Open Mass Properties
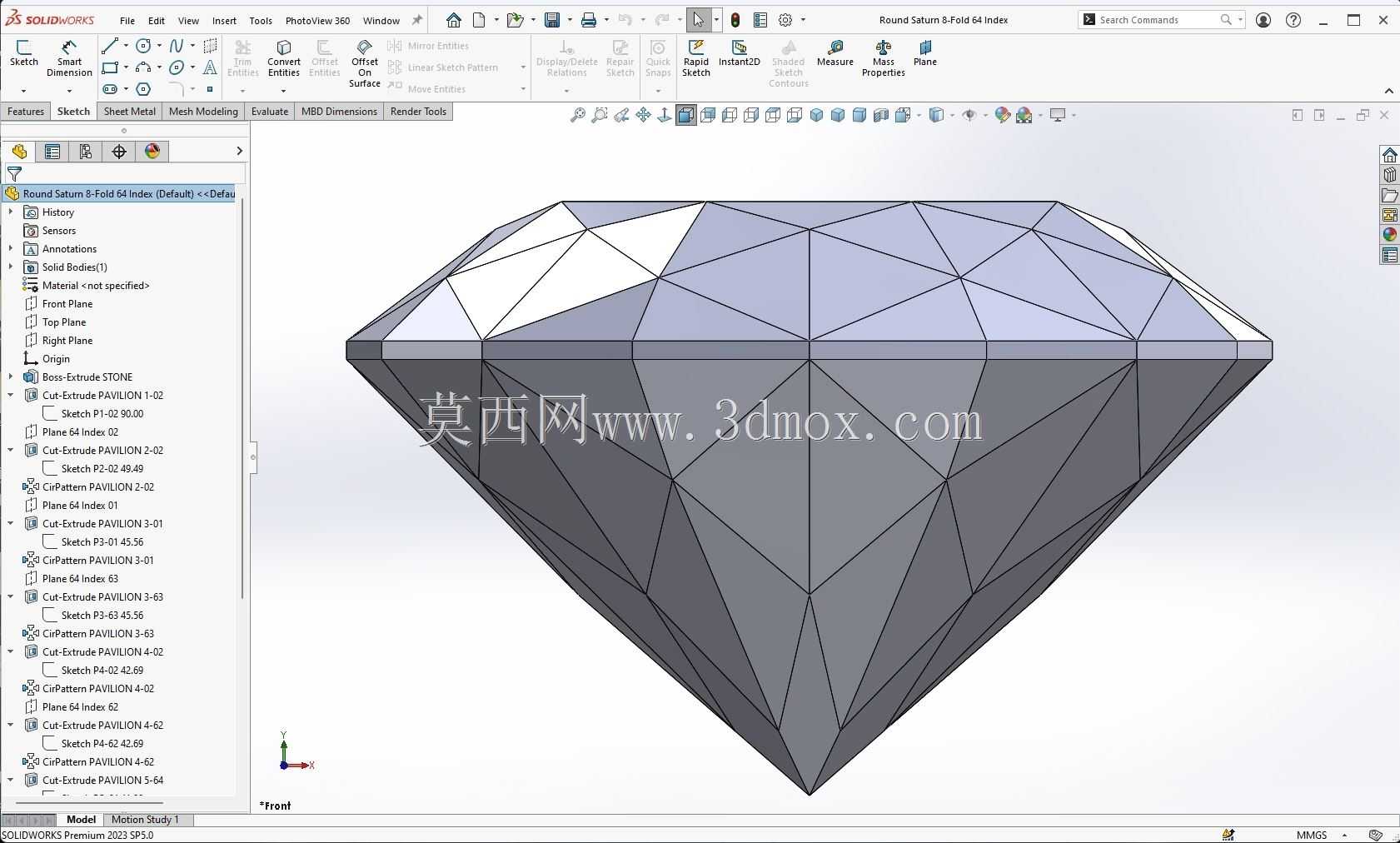The image size is (1400, 843). [x=883, y=58]
